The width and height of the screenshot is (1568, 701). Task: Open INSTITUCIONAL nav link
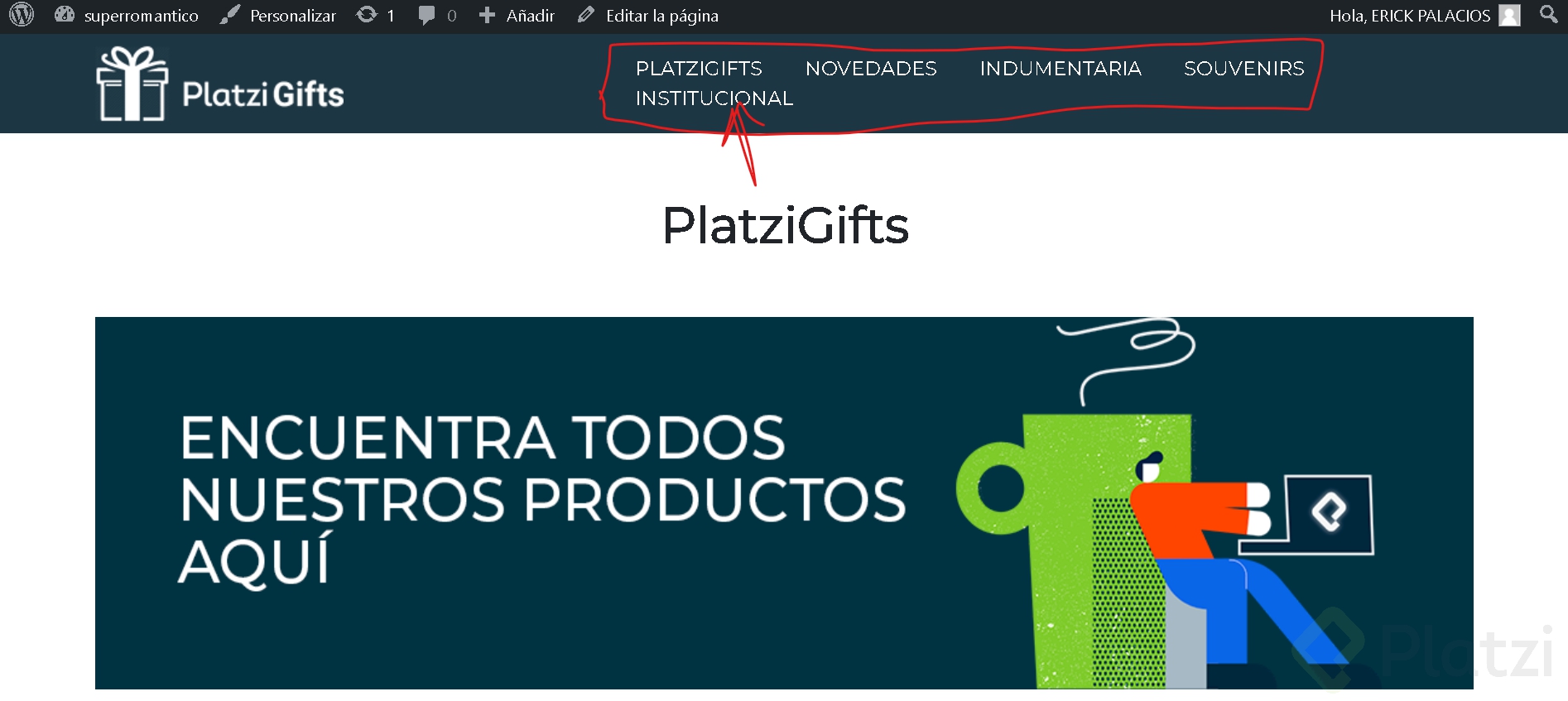714,98
